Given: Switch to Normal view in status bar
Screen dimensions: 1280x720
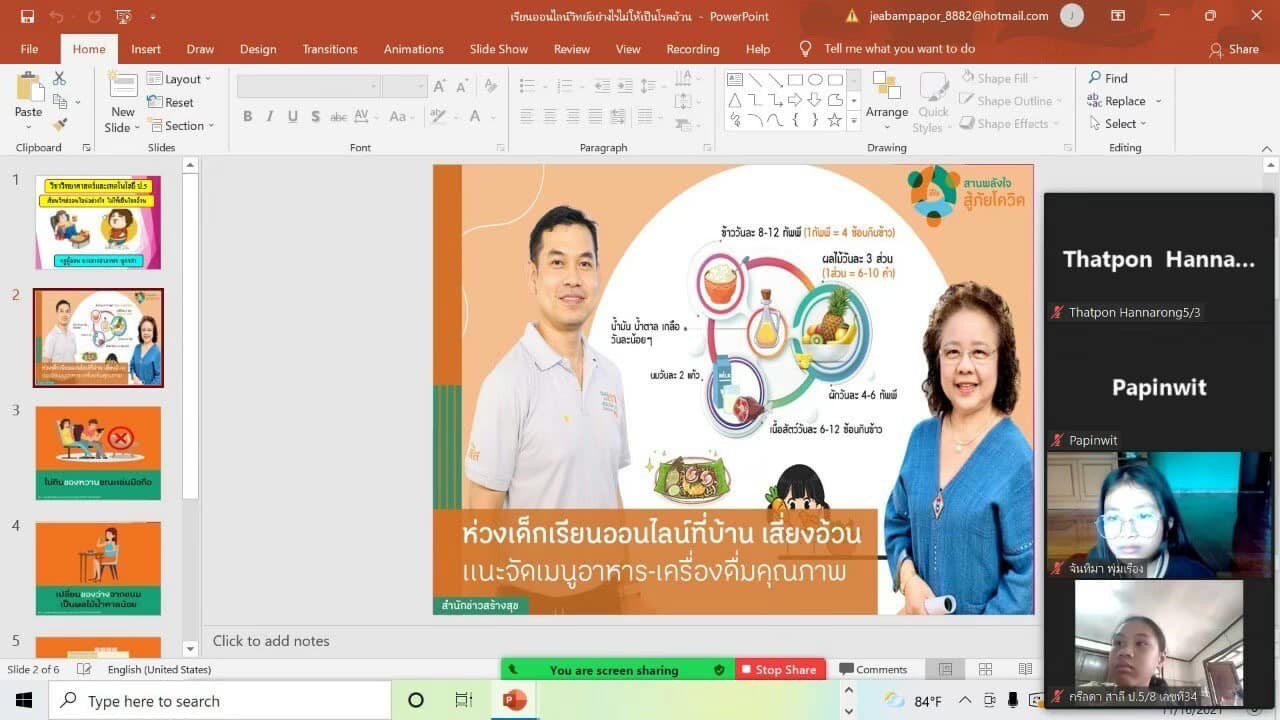Looking at the screenshot, I should point(945,669).
